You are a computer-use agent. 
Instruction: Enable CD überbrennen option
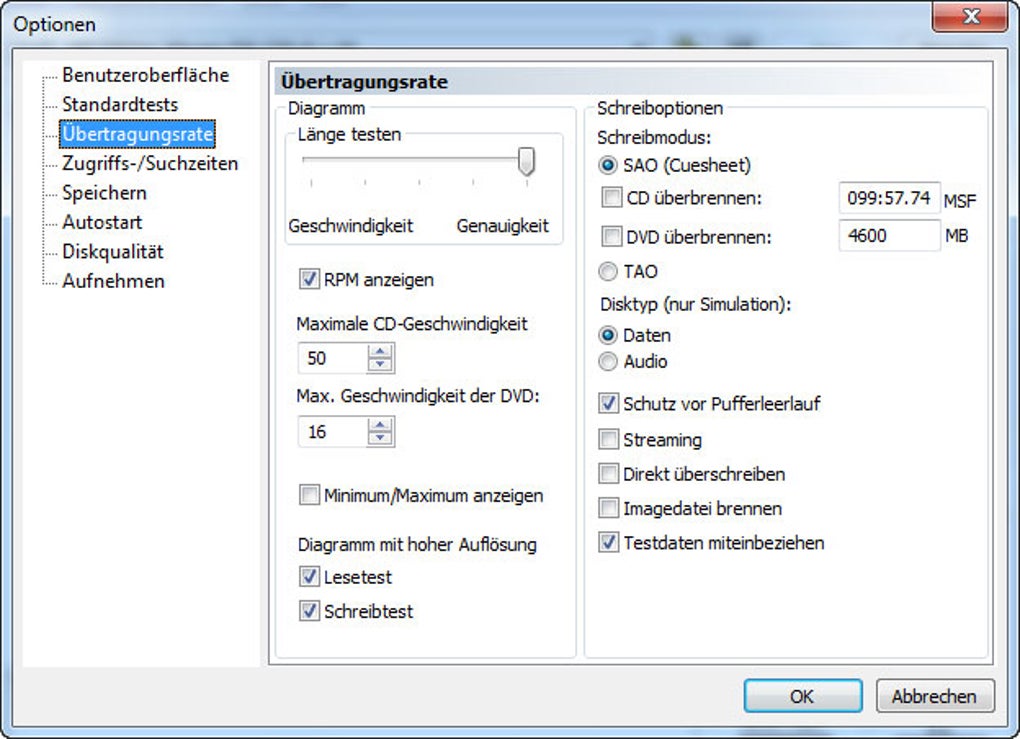coord(611,197)
